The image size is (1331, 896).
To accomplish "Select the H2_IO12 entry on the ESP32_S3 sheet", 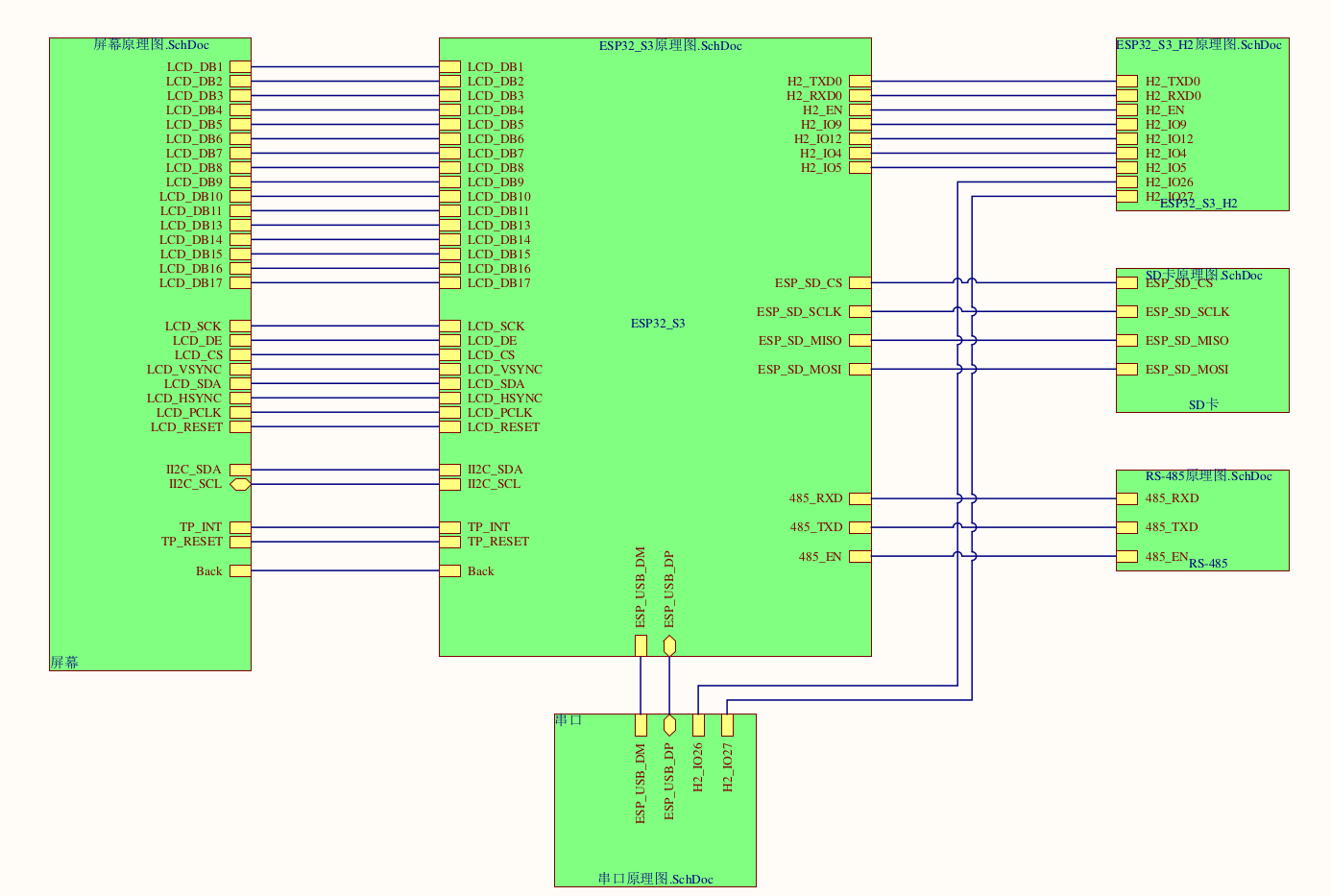I will [860, 139].
